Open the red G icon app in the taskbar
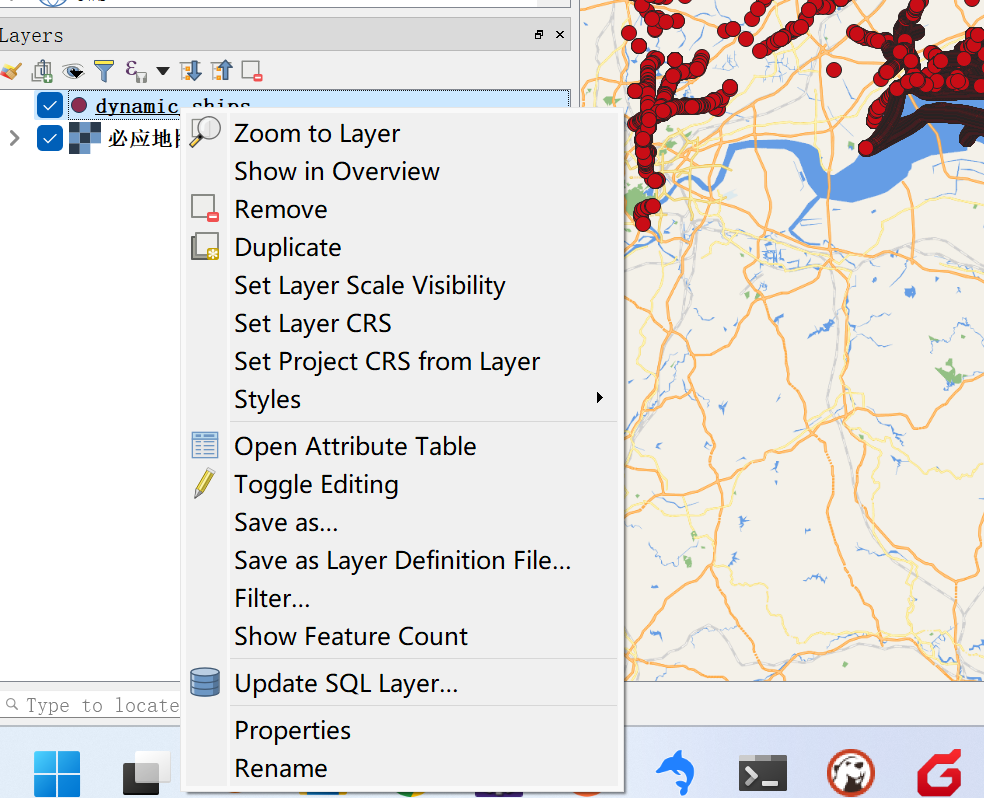The height and width of the screenshot is (798, 984). pos(939,773)
